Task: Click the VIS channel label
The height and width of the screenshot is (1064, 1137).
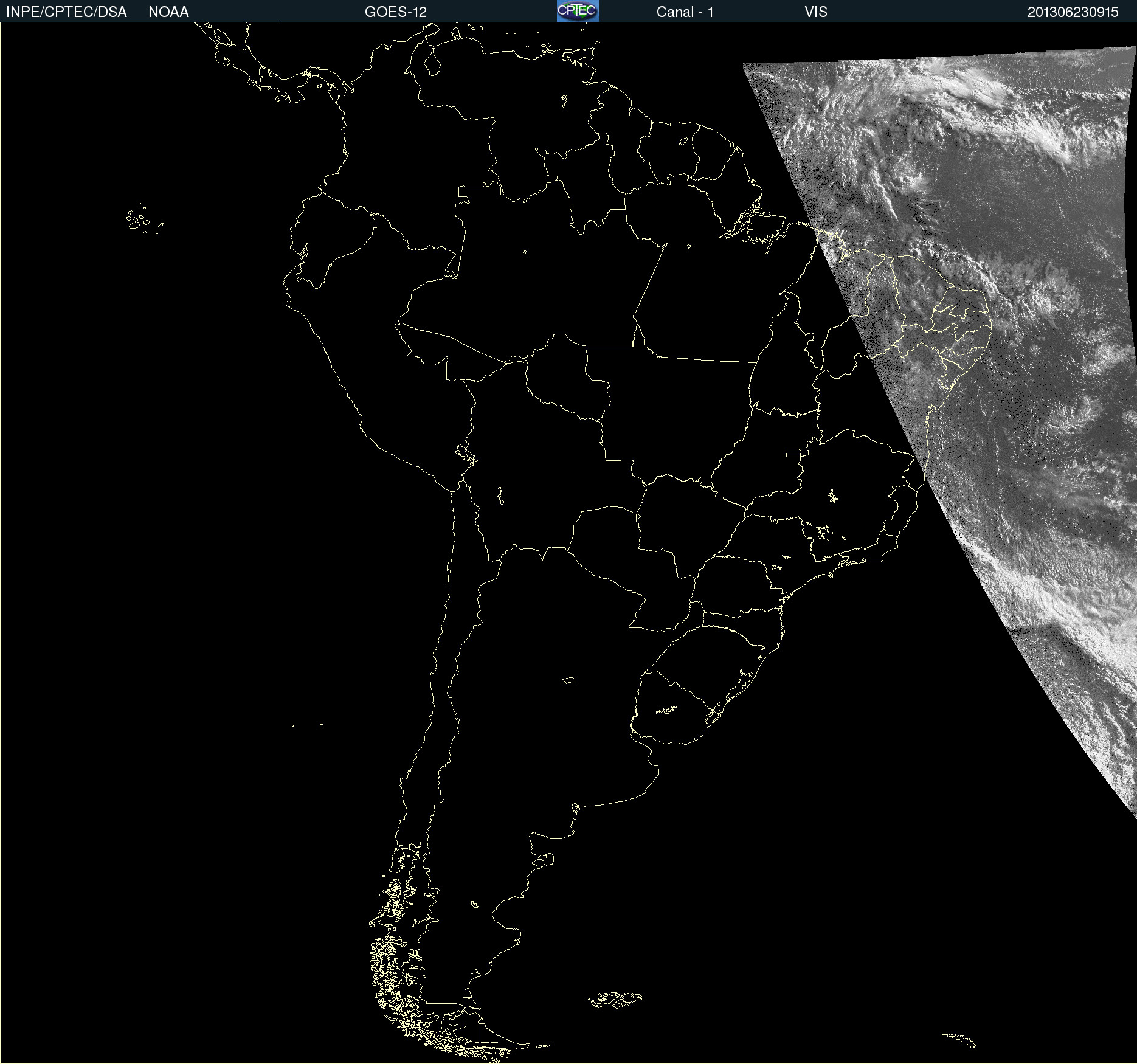Action: (816, 12)
